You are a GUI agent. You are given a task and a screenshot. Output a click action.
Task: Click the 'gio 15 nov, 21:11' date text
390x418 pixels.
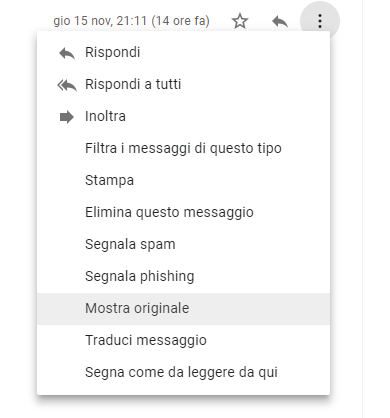(x=100, y=21)
